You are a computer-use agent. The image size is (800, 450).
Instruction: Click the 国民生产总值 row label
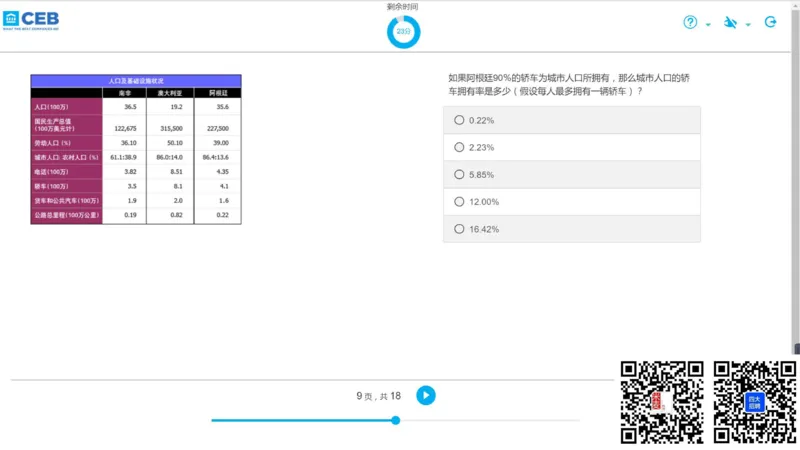click(x=66, y=125)
